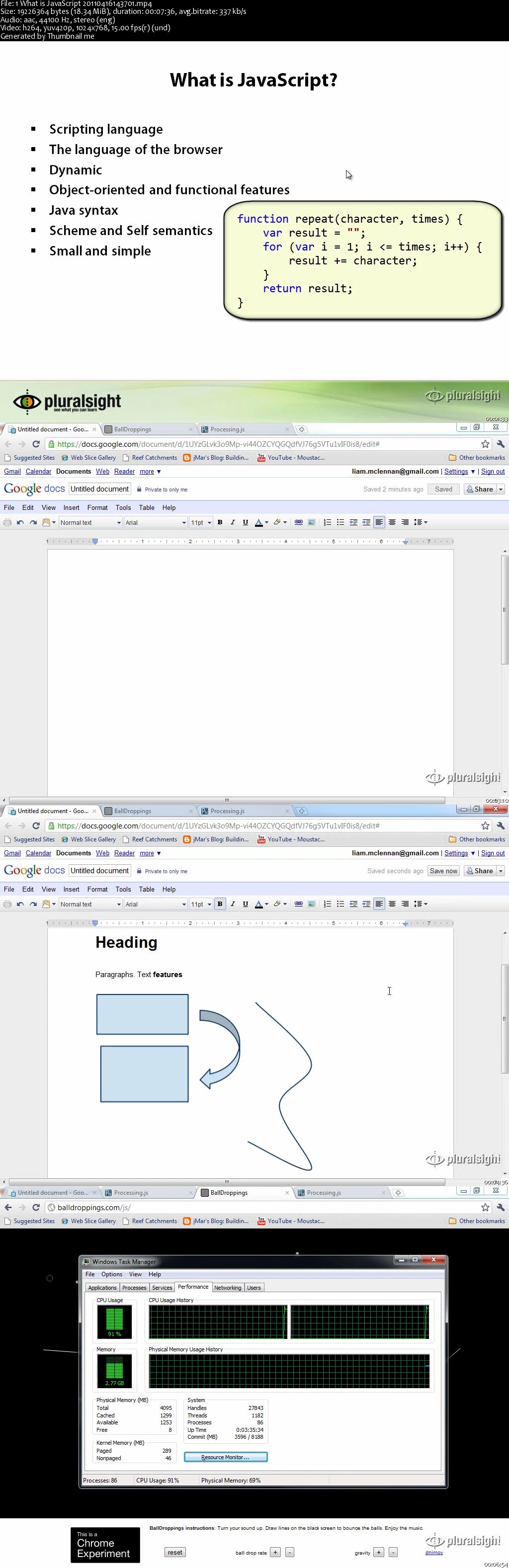
Task: Click back arrow in the BallDroppings browser frame
Action: [x=8, y=1208]
